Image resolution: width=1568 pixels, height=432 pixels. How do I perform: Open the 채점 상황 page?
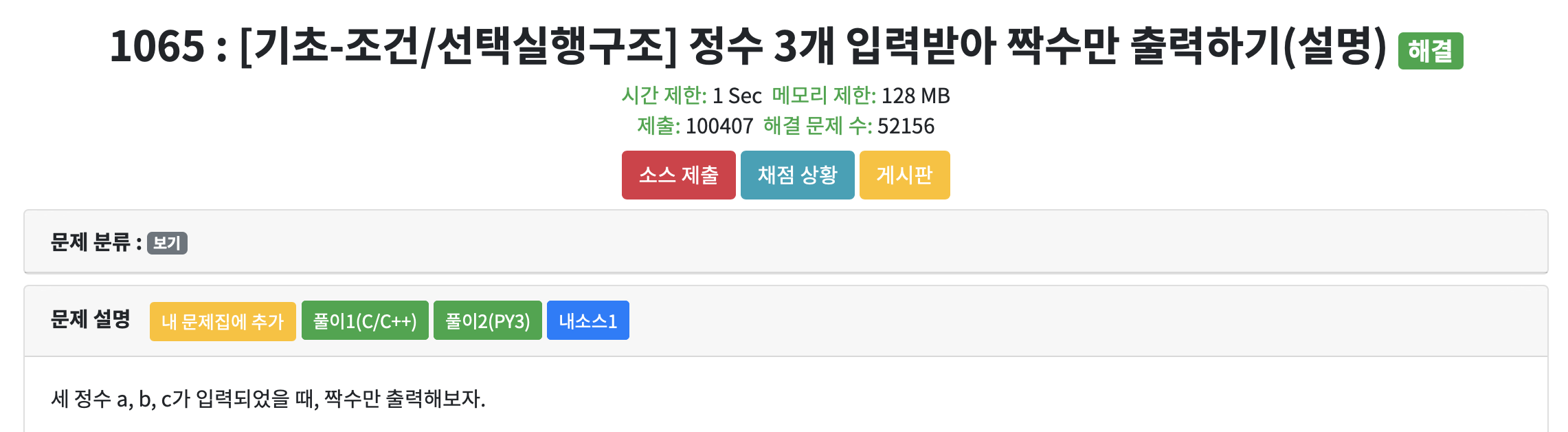tap(797, 175)
